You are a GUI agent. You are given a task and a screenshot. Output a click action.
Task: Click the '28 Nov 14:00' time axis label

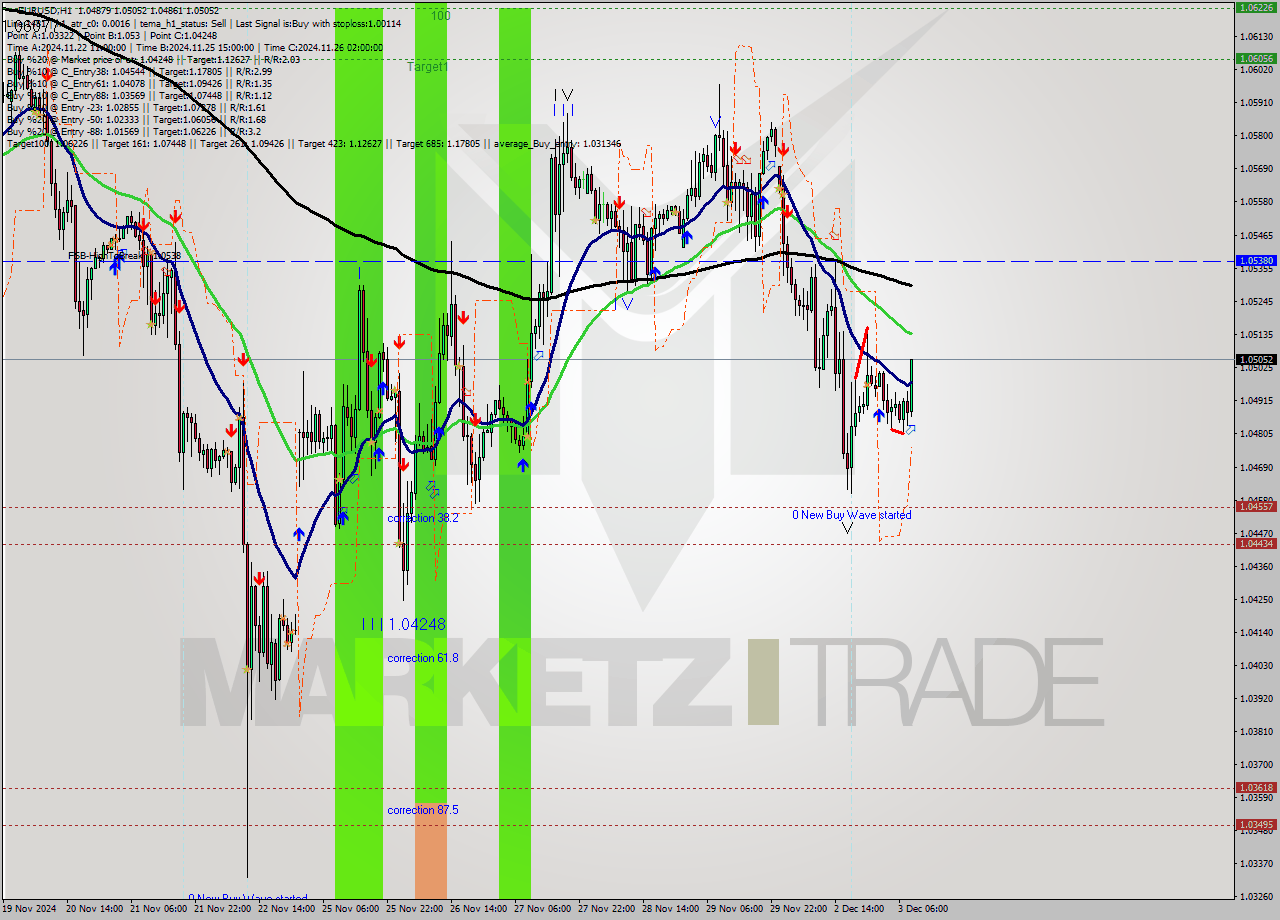pos(670,909)
